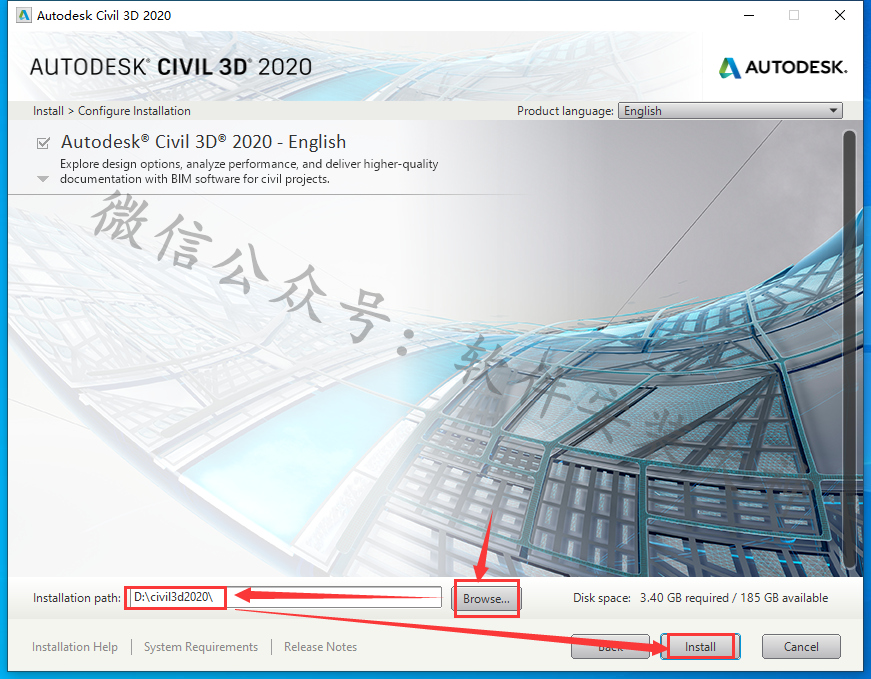Toggle the Autodesk Civil 3D 2020 - English checkbox
This screenshot has width=871, height=679.
43,143
